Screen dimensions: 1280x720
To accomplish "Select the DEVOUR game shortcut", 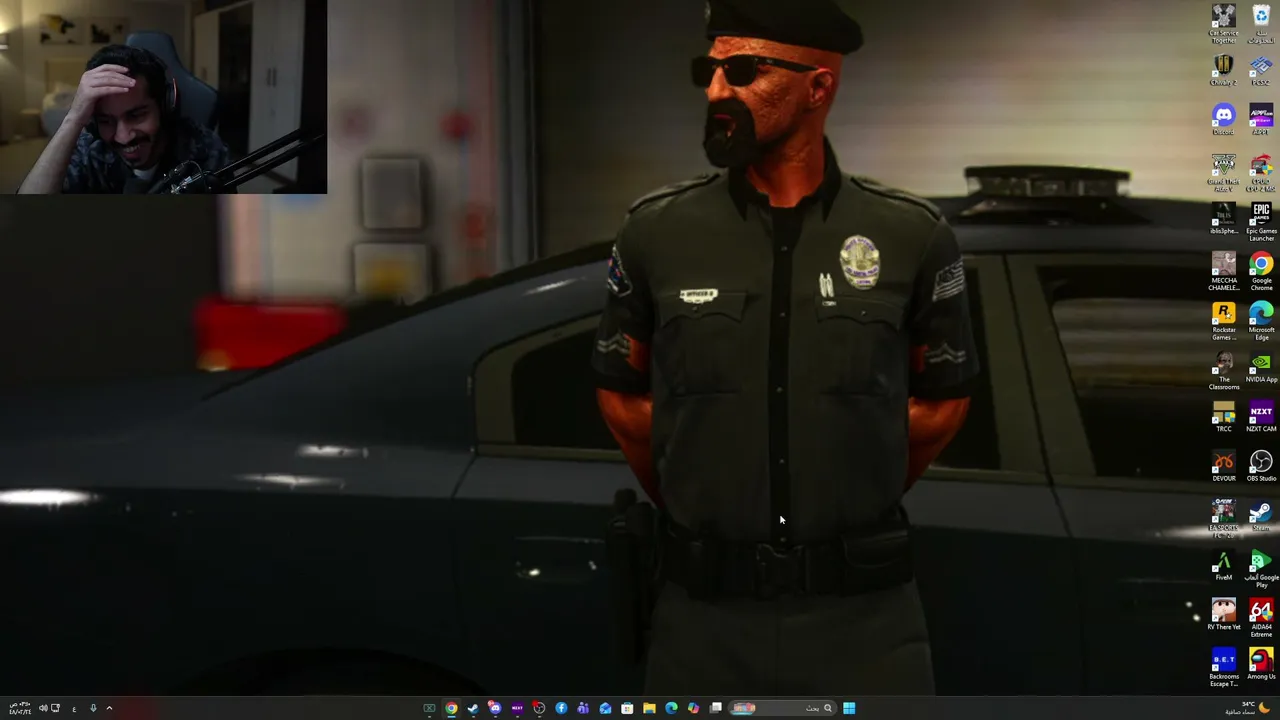I will (1223, 466).
